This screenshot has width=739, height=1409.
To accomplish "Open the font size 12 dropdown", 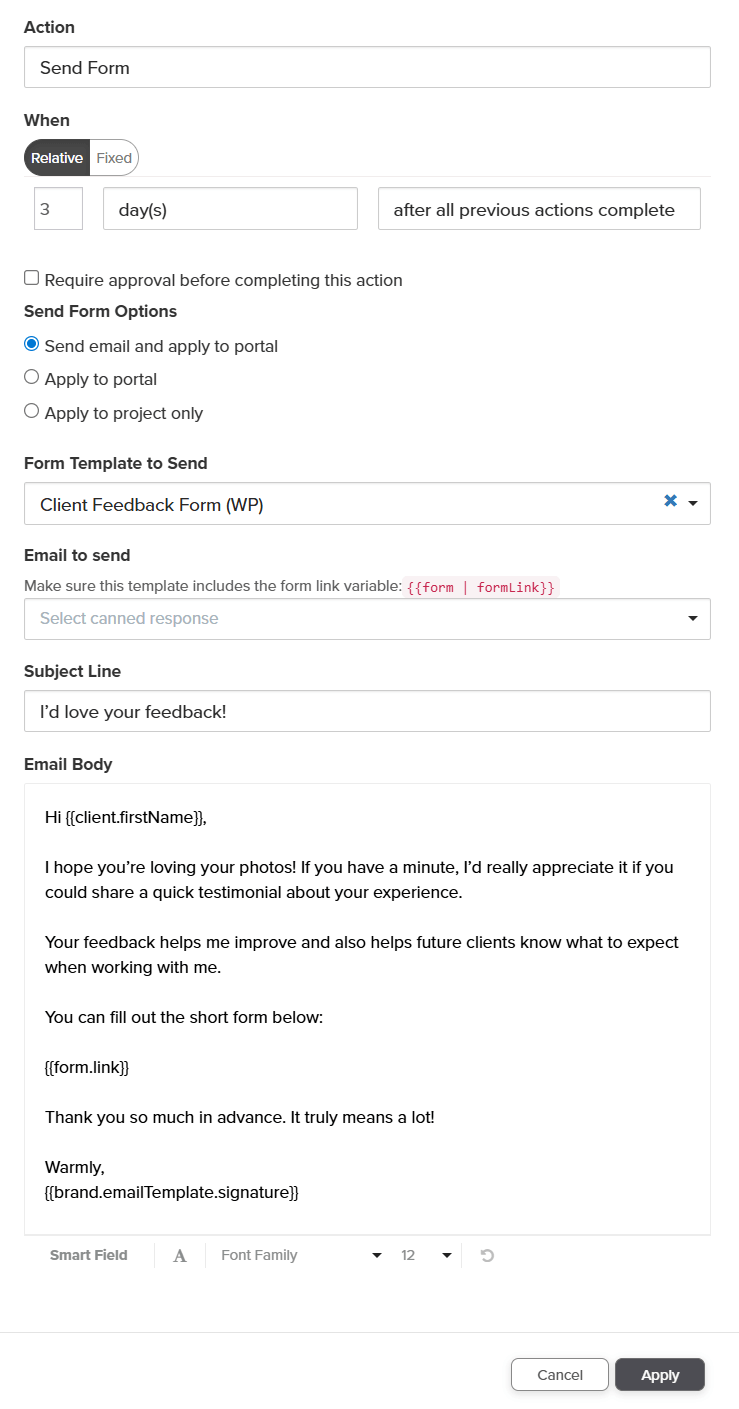I will click(x=426, y=1255).
